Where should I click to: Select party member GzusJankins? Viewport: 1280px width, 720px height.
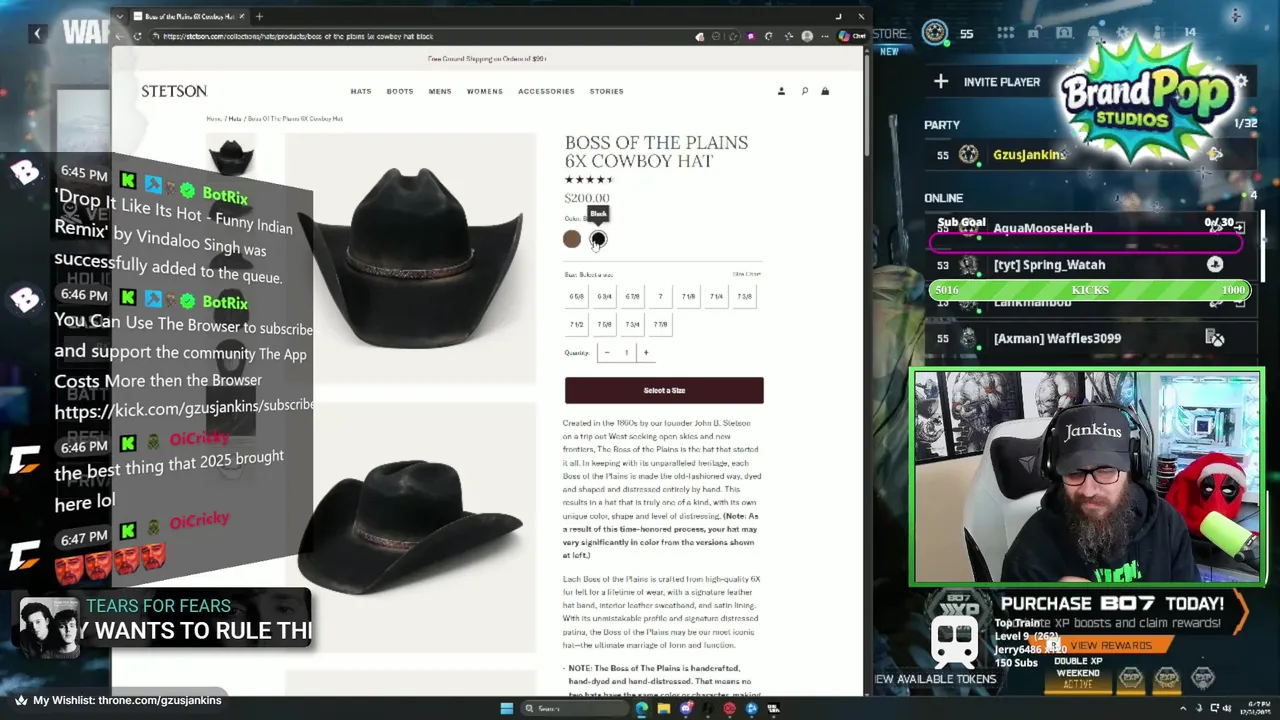1030,155
